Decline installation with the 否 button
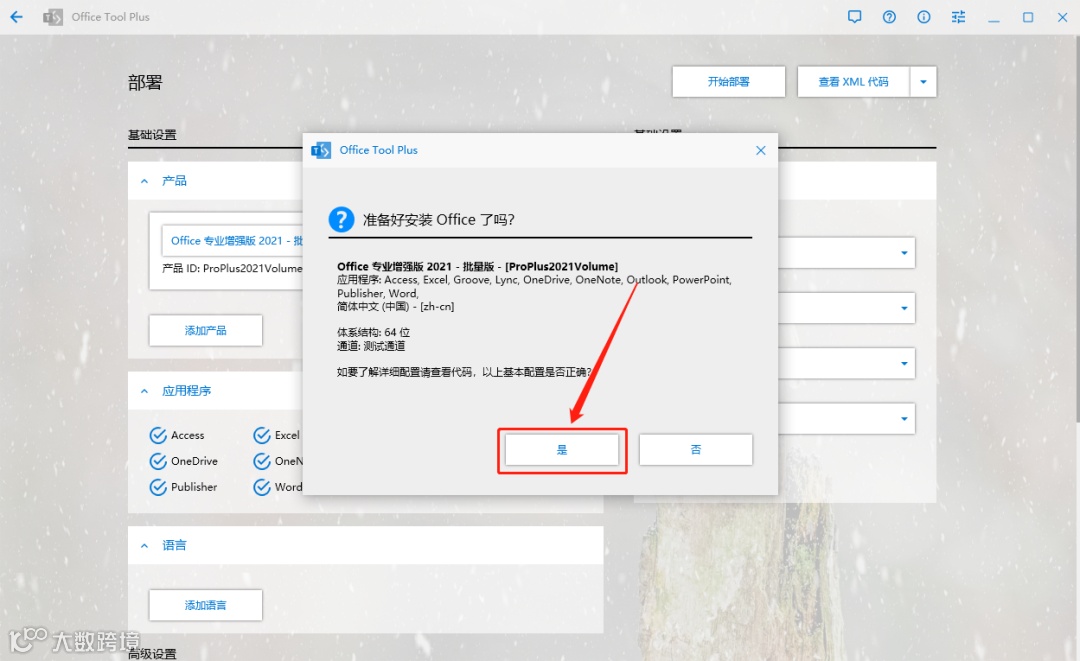Image resolution: width=1080 pixels, height=661 pixels. coord(696,450)
